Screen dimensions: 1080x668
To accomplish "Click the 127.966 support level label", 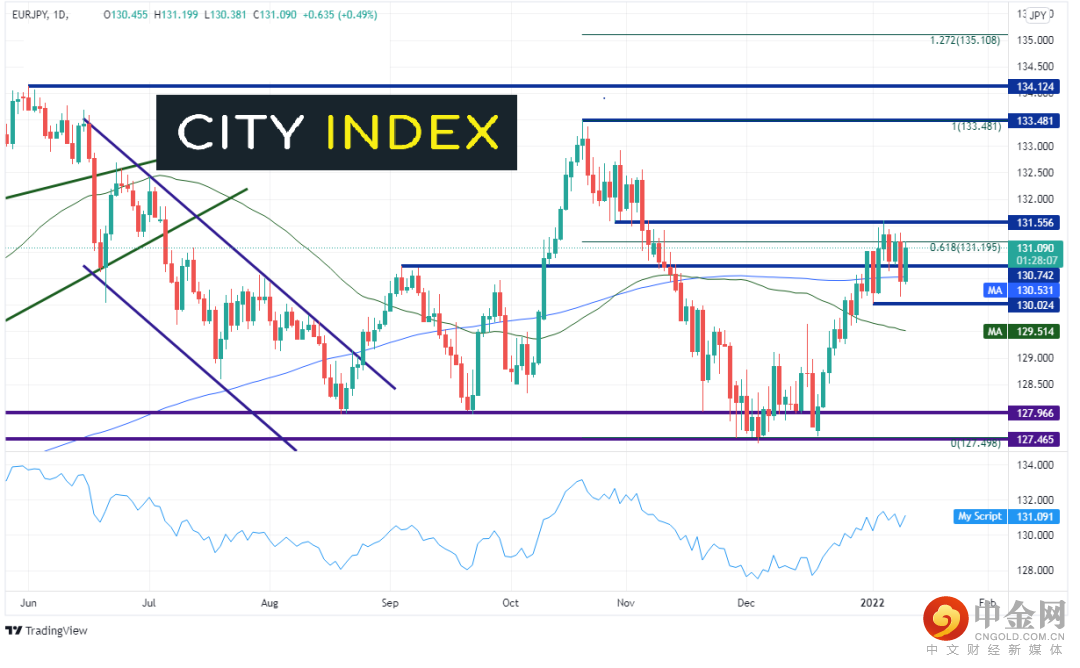I will 1035,413.
